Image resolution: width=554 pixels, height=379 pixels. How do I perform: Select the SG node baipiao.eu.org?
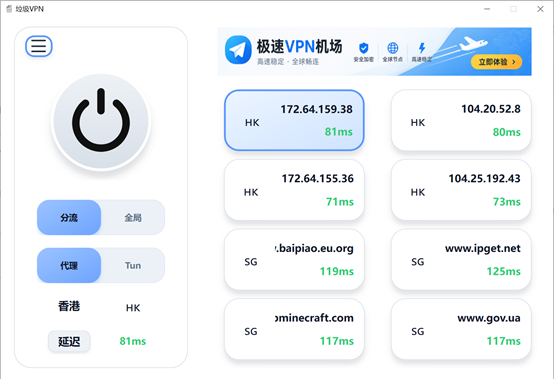294,259
